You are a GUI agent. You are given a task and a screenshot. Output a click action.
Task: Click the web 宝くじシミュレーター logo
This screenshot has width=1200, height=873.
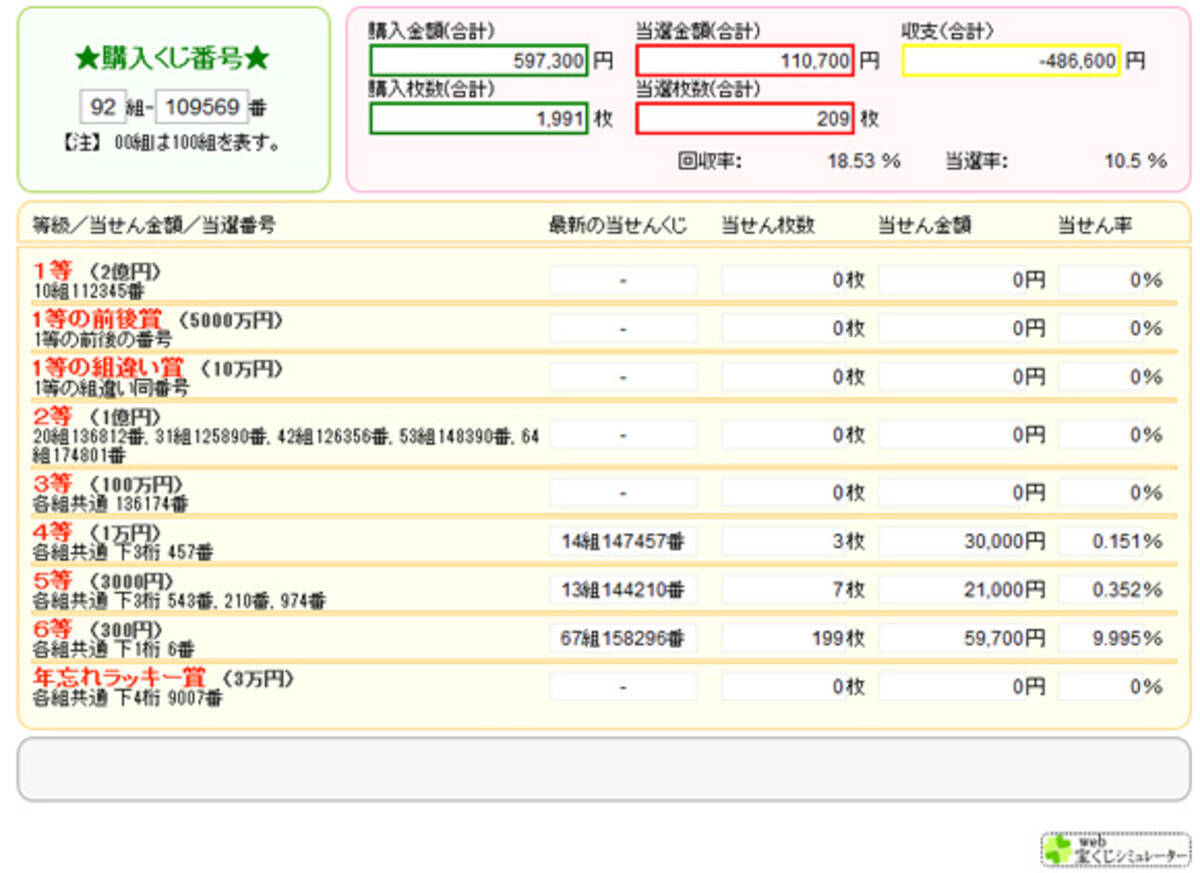point(1115,848)
